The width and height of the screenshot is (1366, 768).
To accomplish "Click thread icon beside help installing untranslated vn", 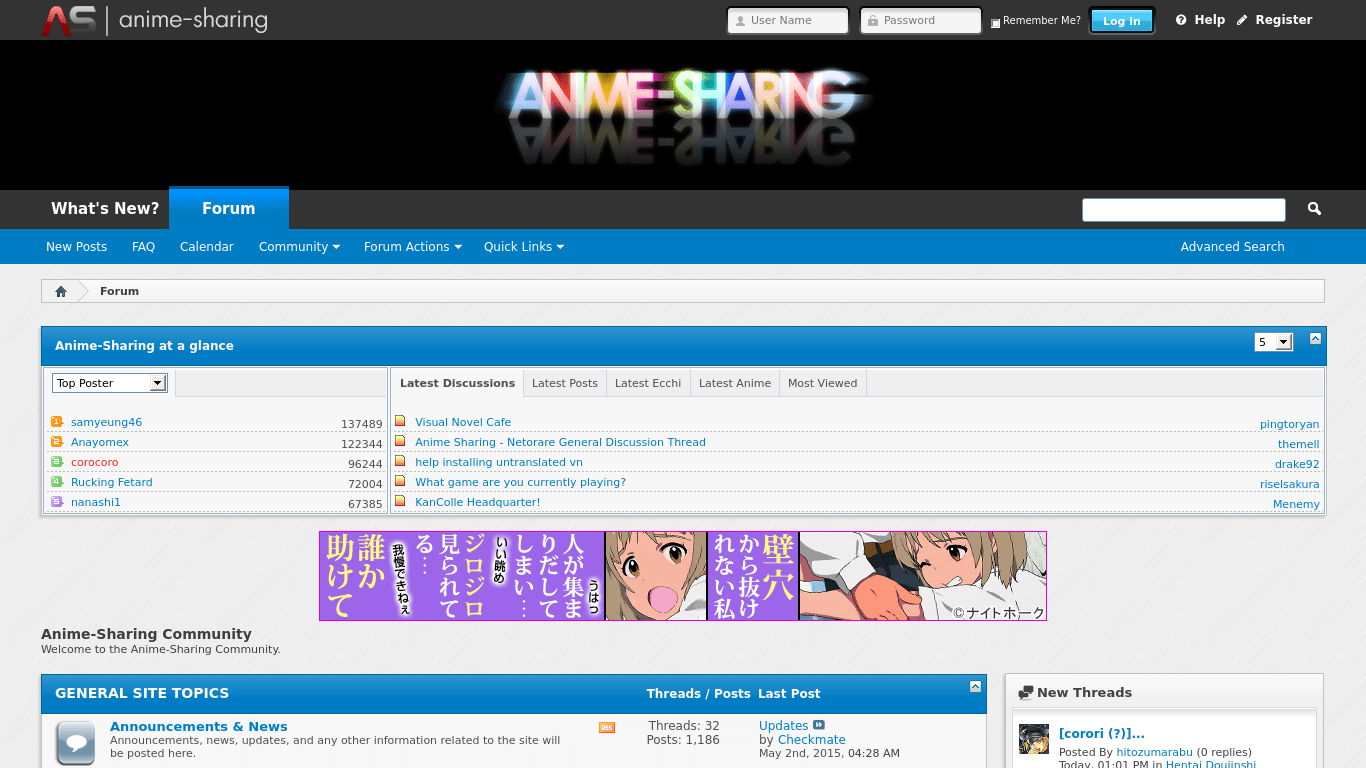I will tap(400, 461).
